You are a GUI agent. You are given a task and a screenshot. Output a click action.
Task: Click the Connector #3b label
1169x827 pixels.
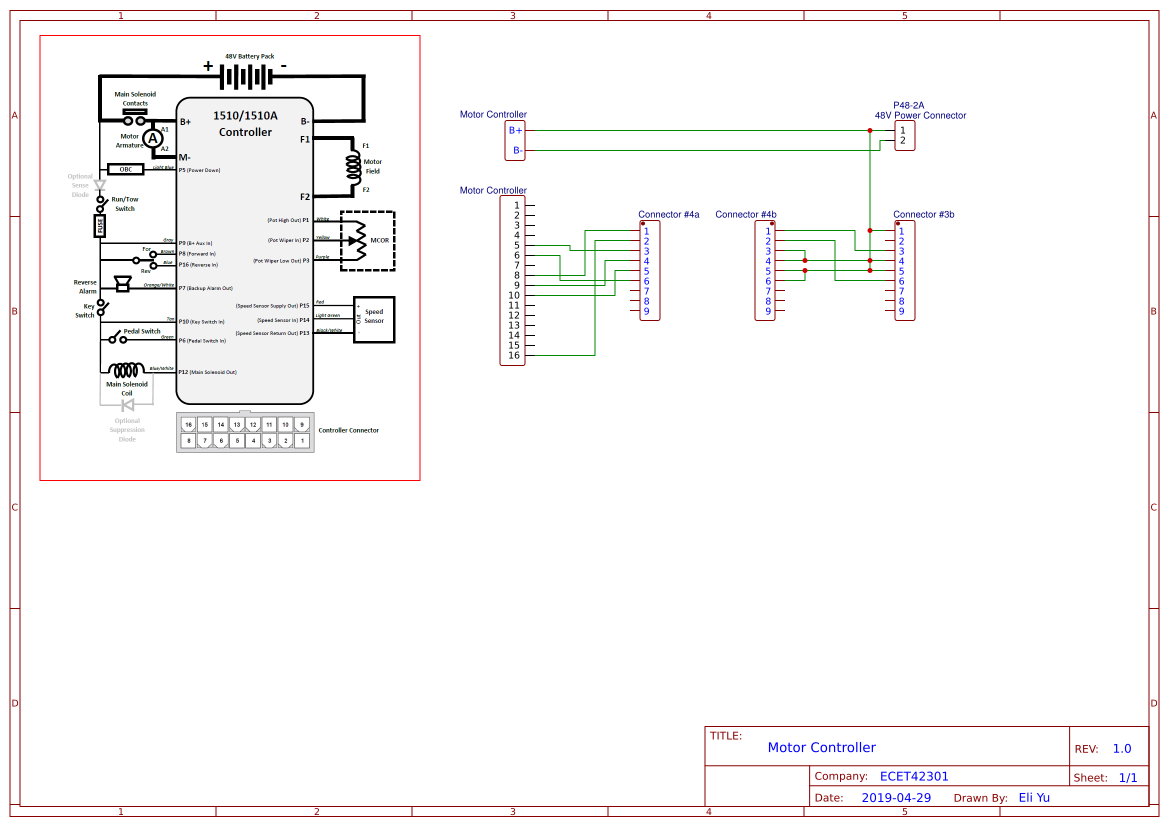tap(924, 215)
